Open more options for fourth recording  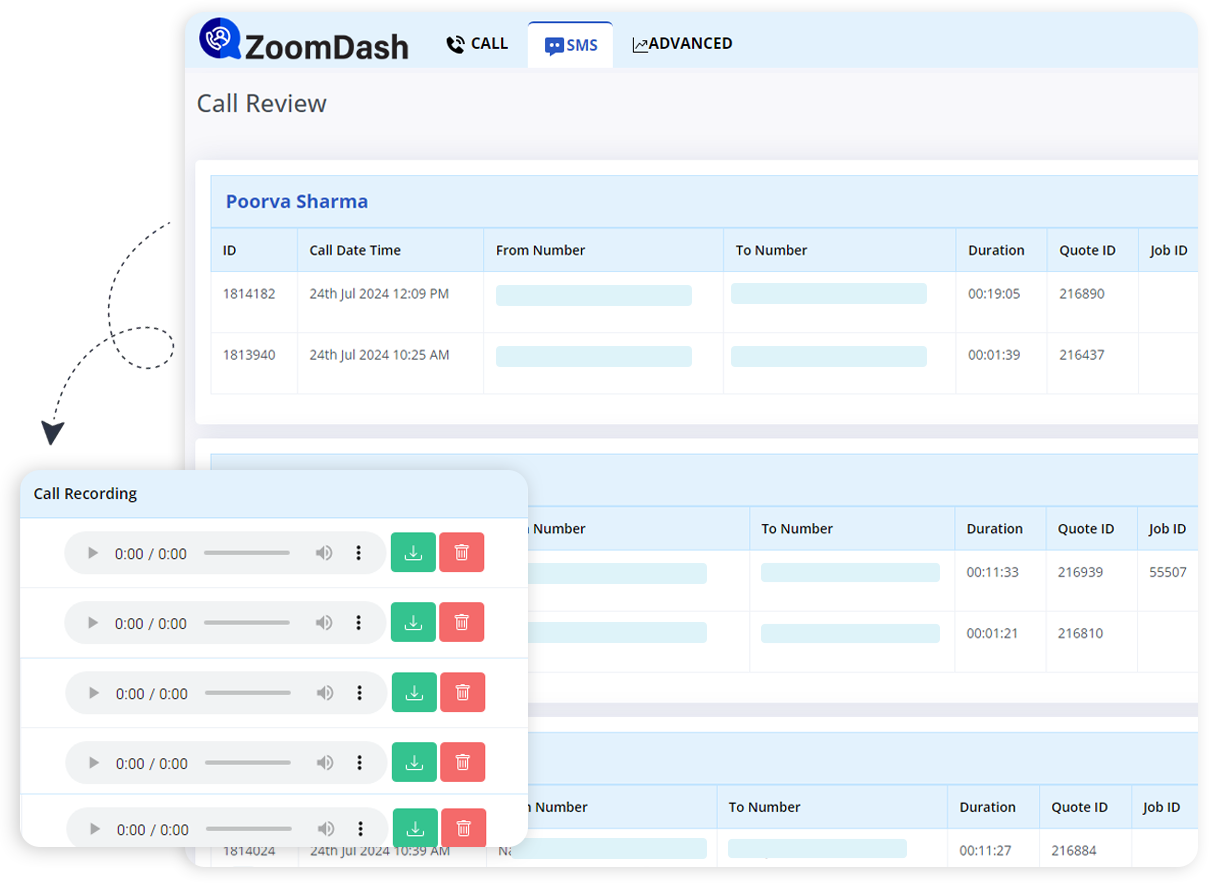[359, 763]
